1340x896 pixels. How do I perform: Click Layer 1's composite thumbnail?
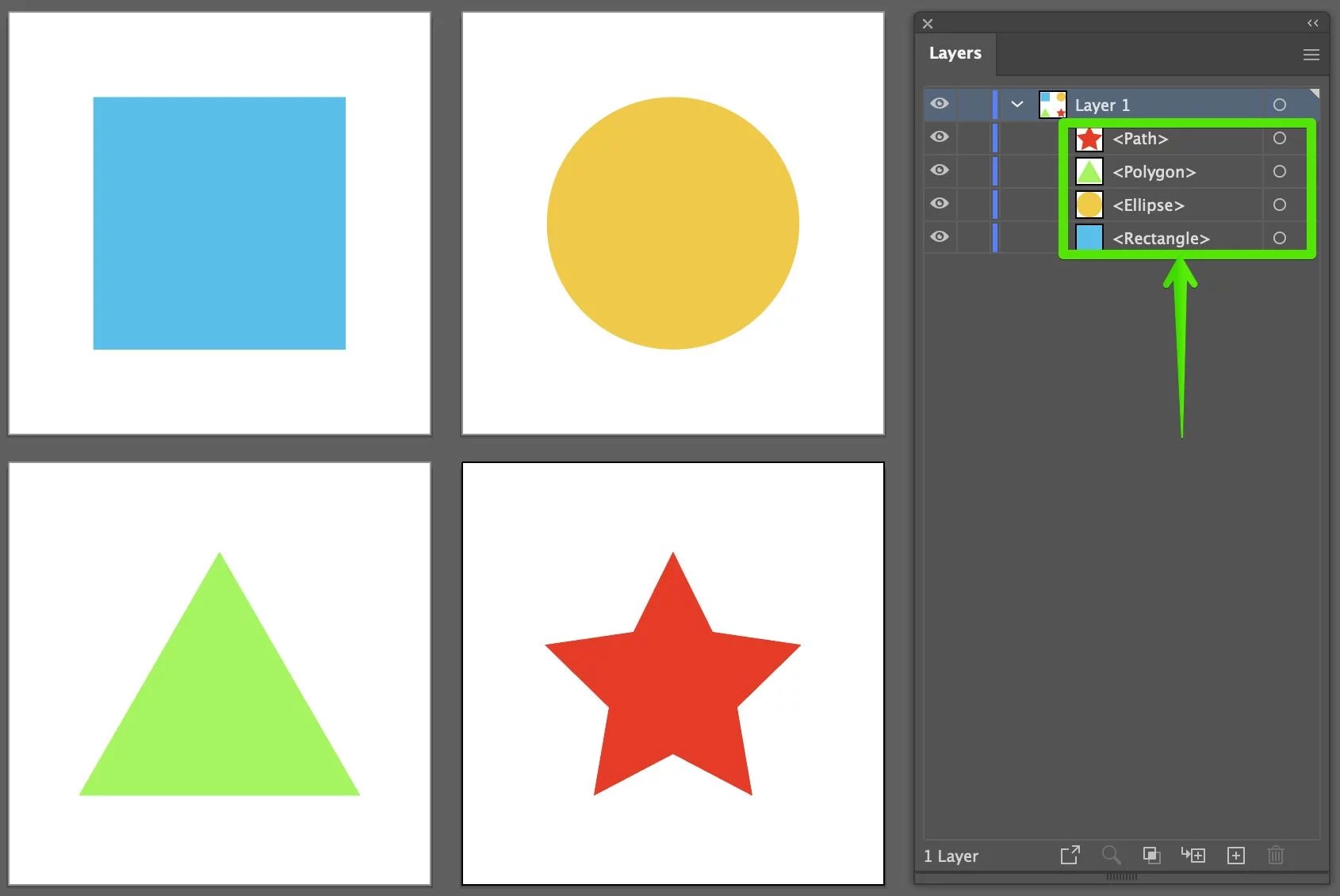1052,104
